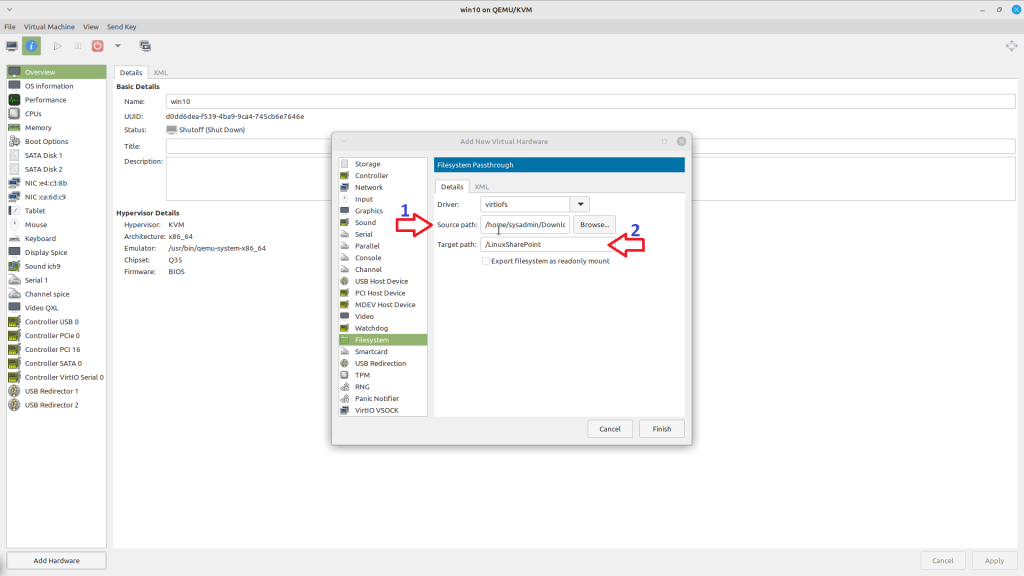Show virtual hardware details info icon

pyautogui.click(x=31, y=46)
